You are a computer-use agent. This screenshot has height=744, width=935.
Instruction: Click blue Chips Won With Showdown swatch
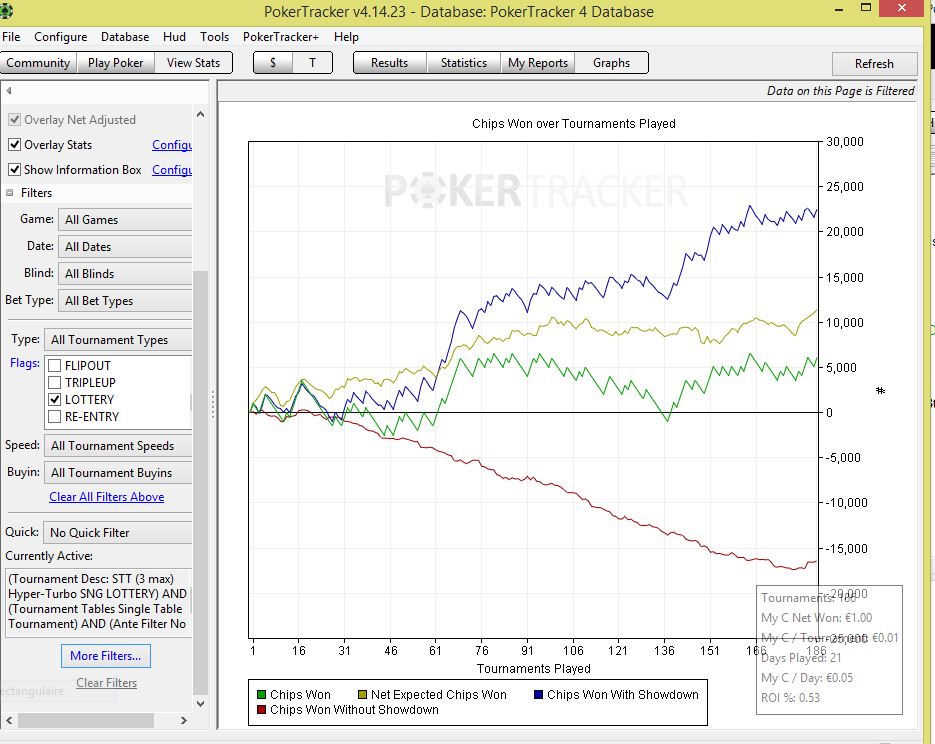point(538,695)
